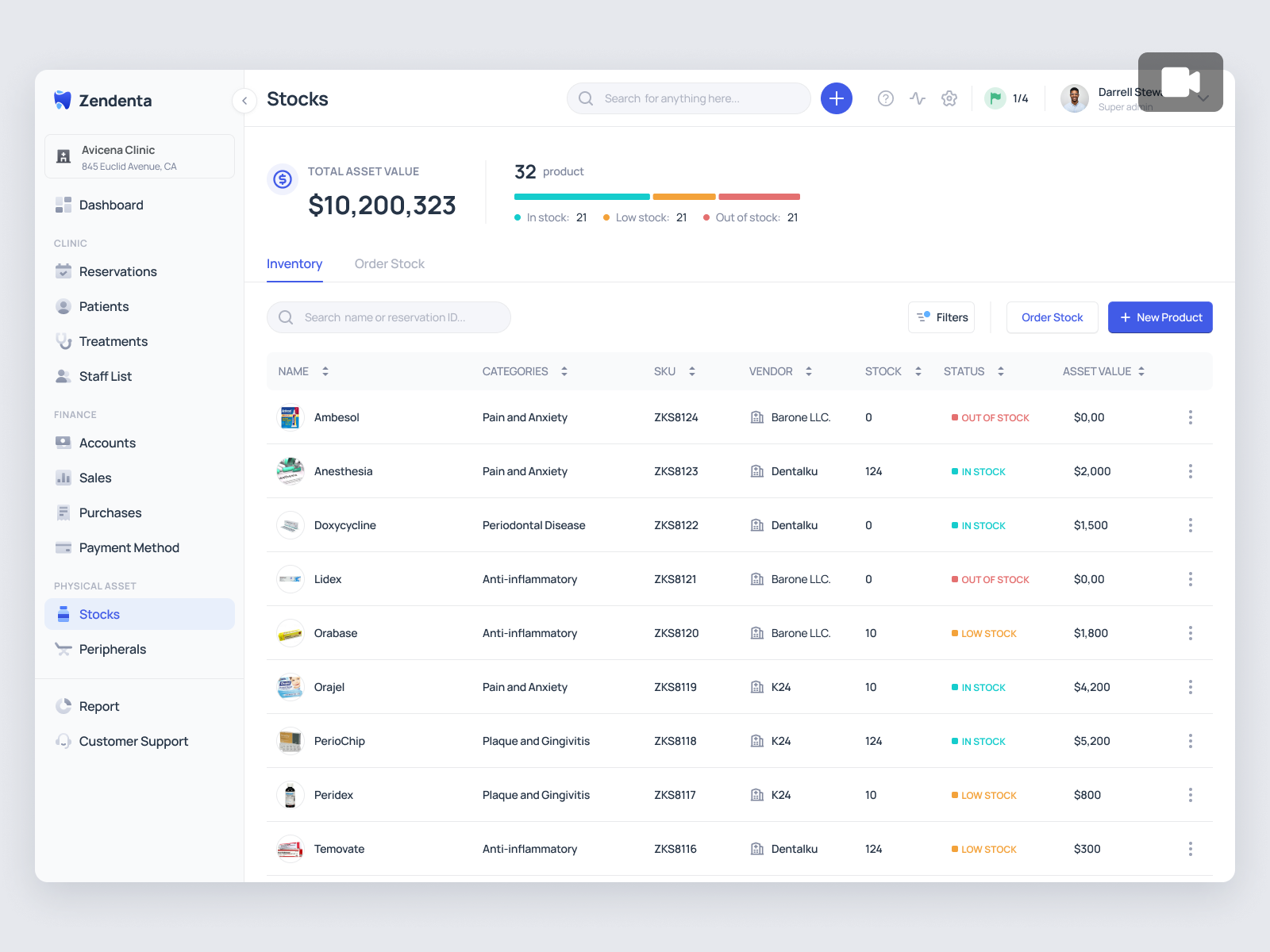Click the help question mark icon
Image resolution: width=1270 pixels, height=952 pixels.
[x=885, y=98]
